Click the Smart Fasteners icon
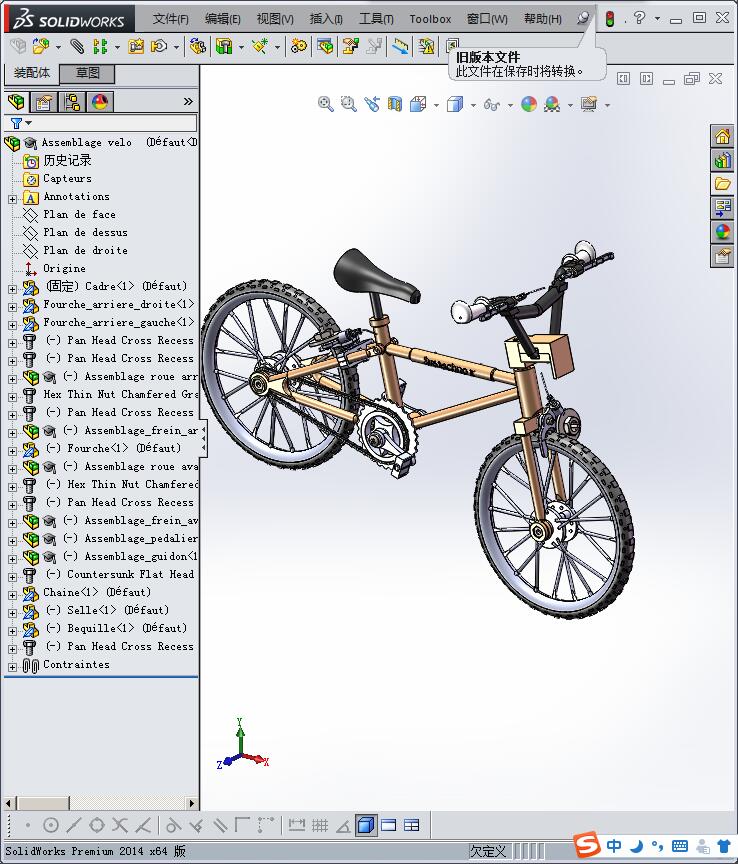Viewport: 738px width, 864px height. [136, 46]
